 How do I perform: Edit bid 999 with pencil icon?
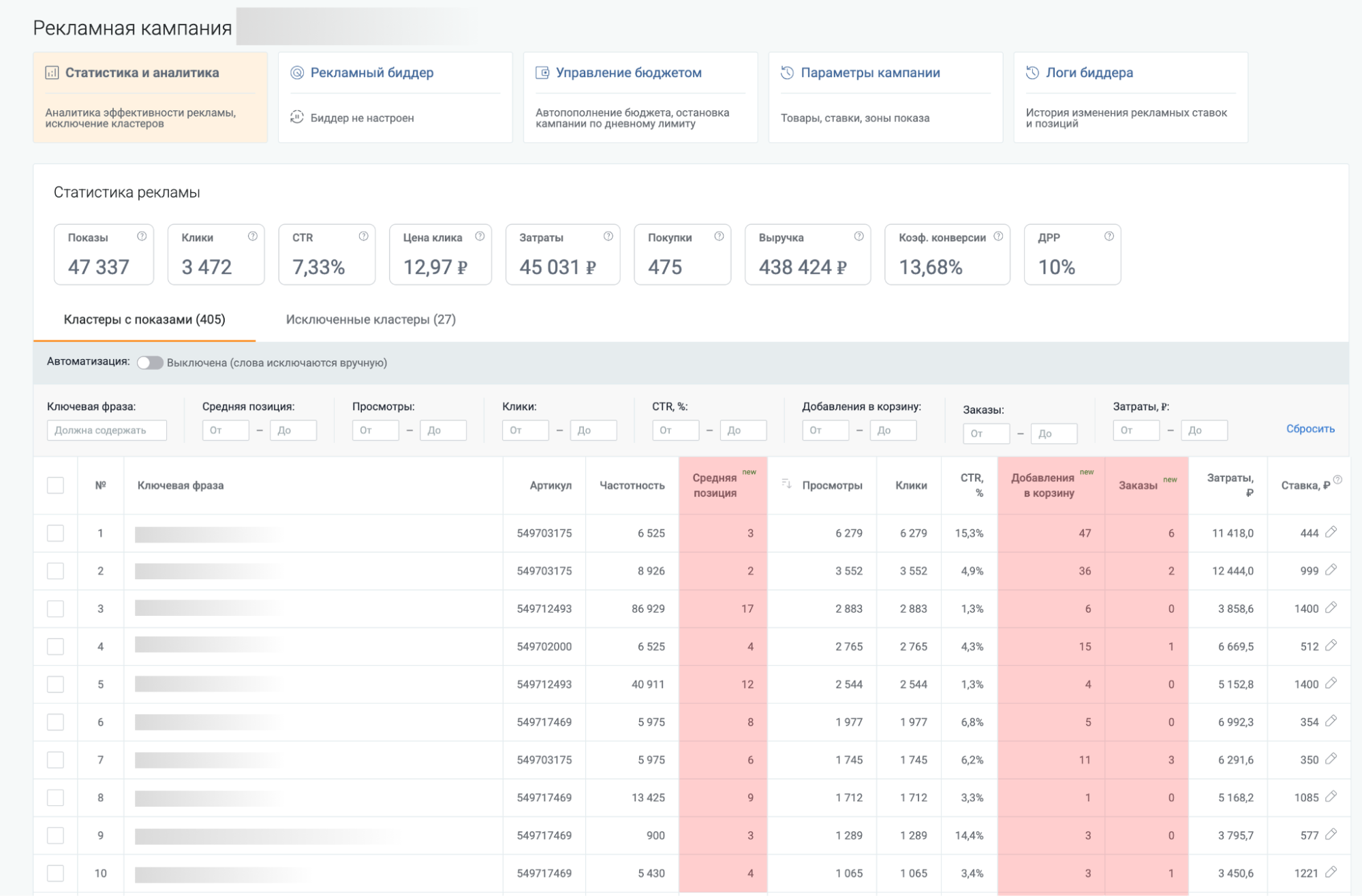click(1331, 570)
